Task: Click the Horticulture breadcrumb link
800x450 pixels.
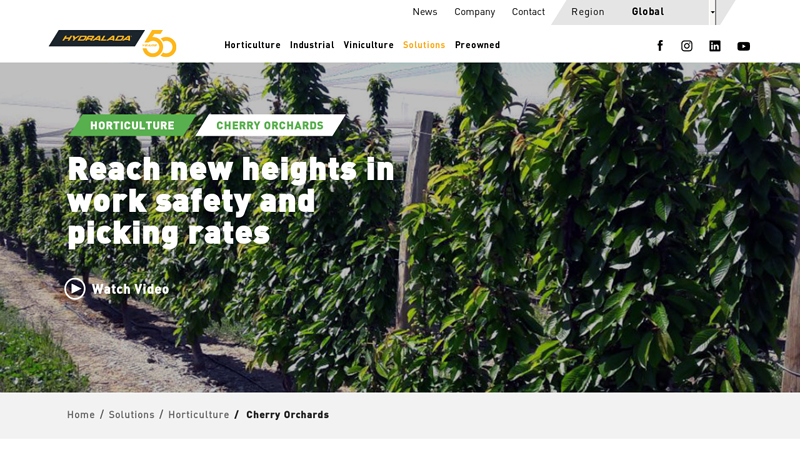Action: pyautogui.click(x=198, y=415)
